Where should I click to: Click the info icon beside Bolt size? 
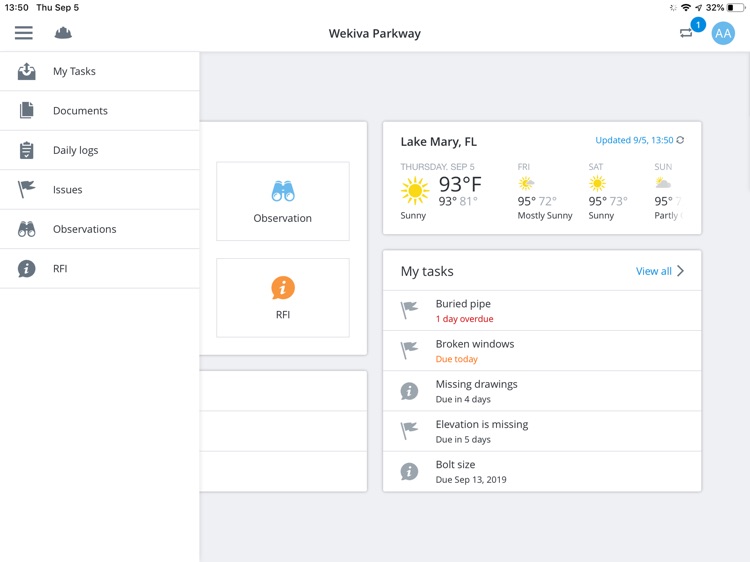(409, 472)
